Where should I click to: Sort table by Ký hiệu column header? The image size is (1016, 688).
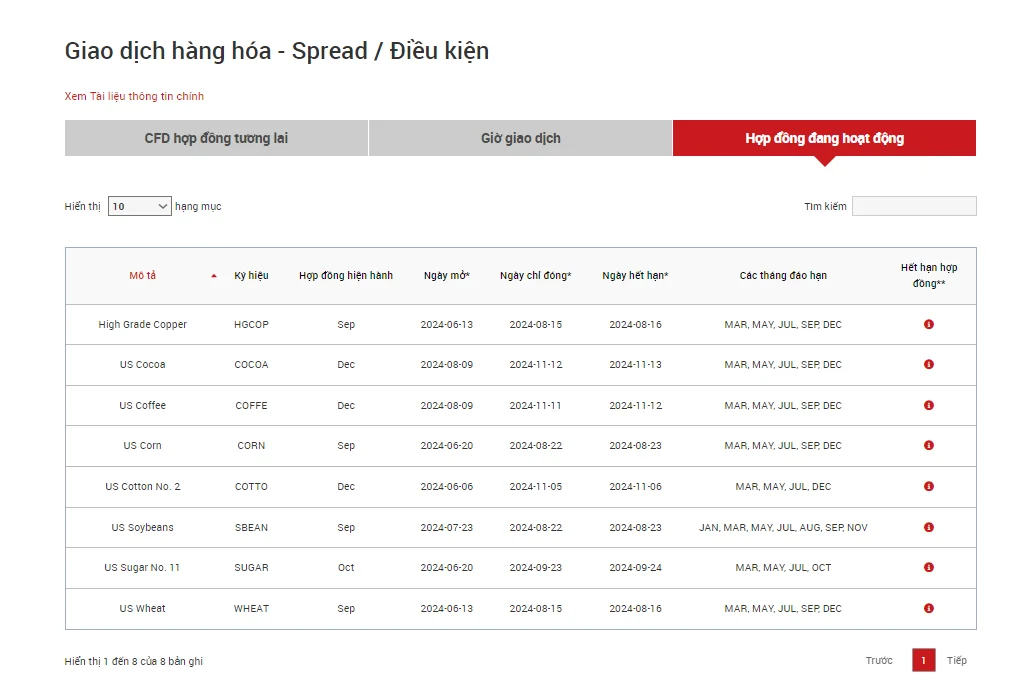coord(251,275)
